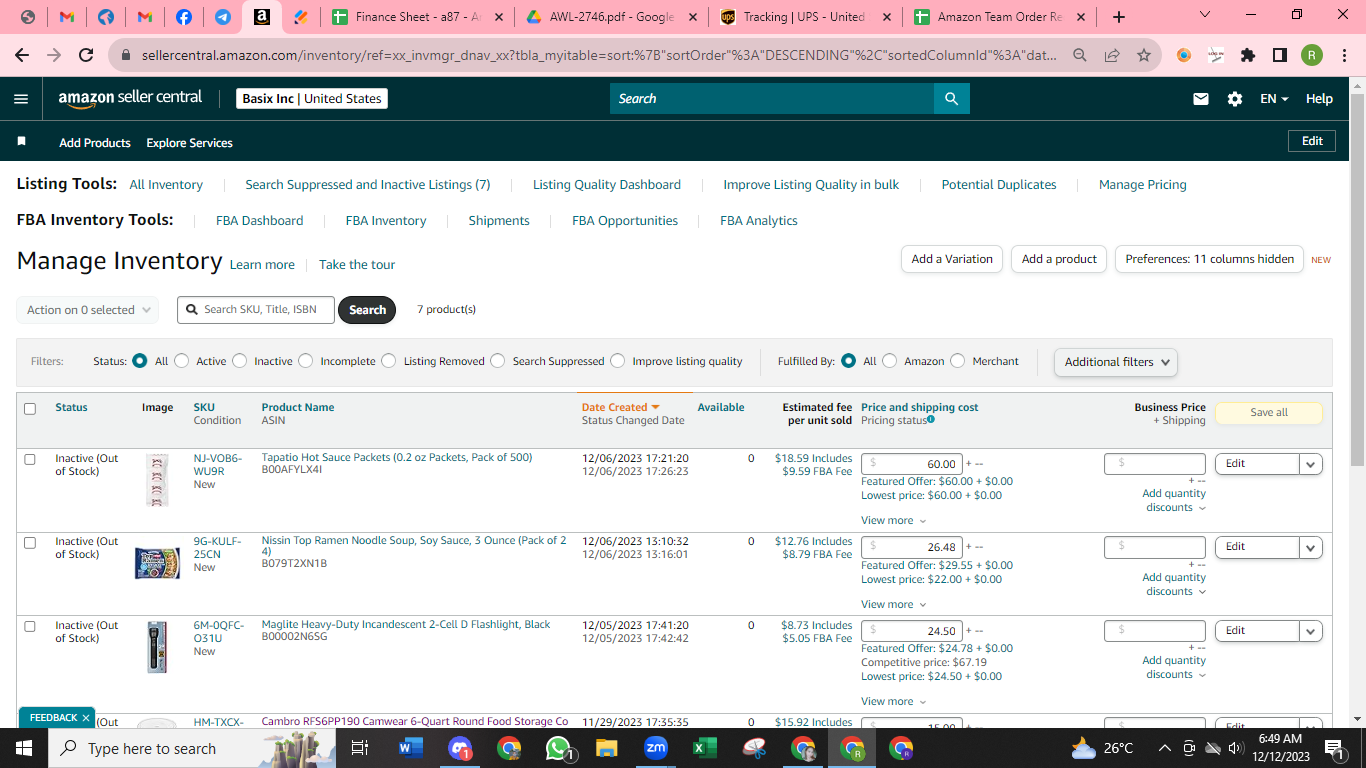1366x768 pixels.
Task: Open the messages envelope icon
Action: [1201, 99]
